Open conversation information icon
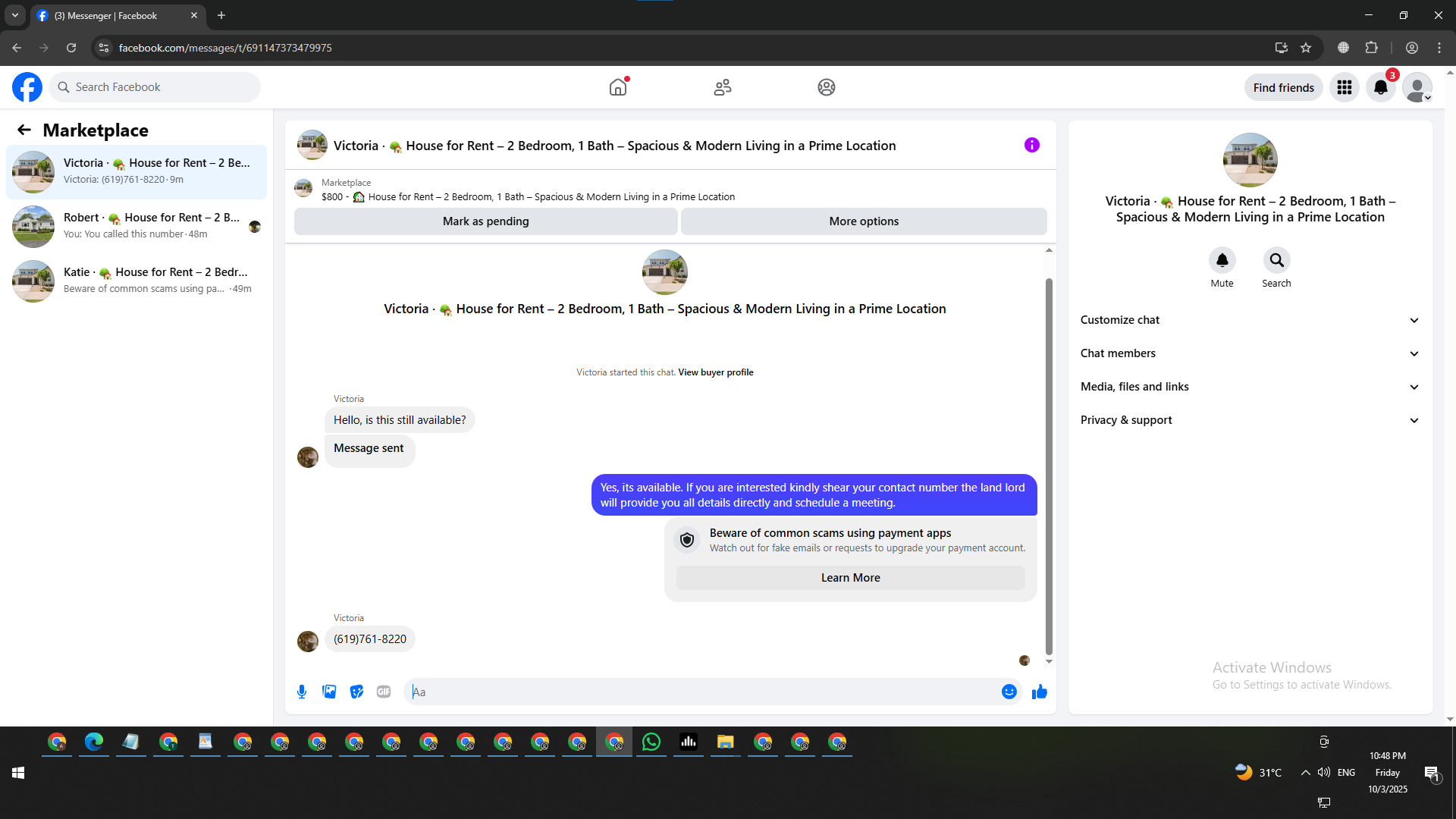Screen dimensions: 1456x819 [x=1032, y=145]
